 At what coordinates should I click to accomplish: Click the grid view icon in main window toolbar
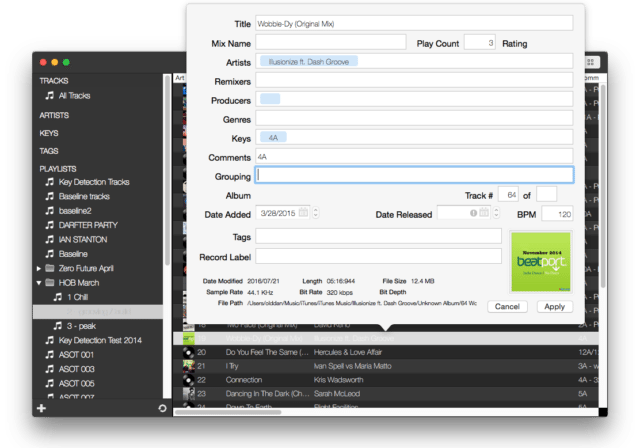pyautogui.click(x=591, y=62)
